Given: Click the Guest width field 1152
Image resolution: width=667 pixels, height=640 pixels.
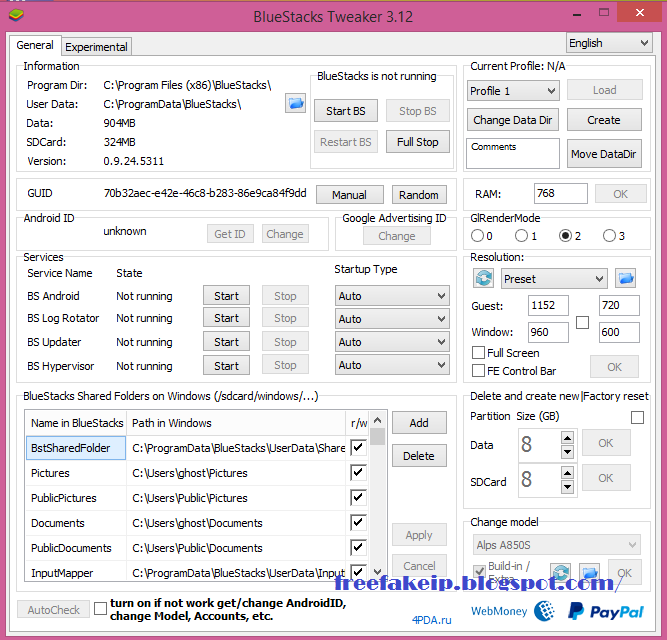Looking at the screenshot, I should click(x=548, y=305).
